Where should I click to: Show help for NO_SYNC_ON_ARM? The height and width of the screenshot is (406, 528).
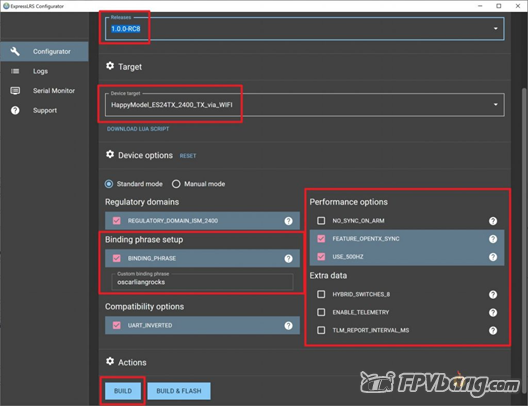click(x=493, y=221)
